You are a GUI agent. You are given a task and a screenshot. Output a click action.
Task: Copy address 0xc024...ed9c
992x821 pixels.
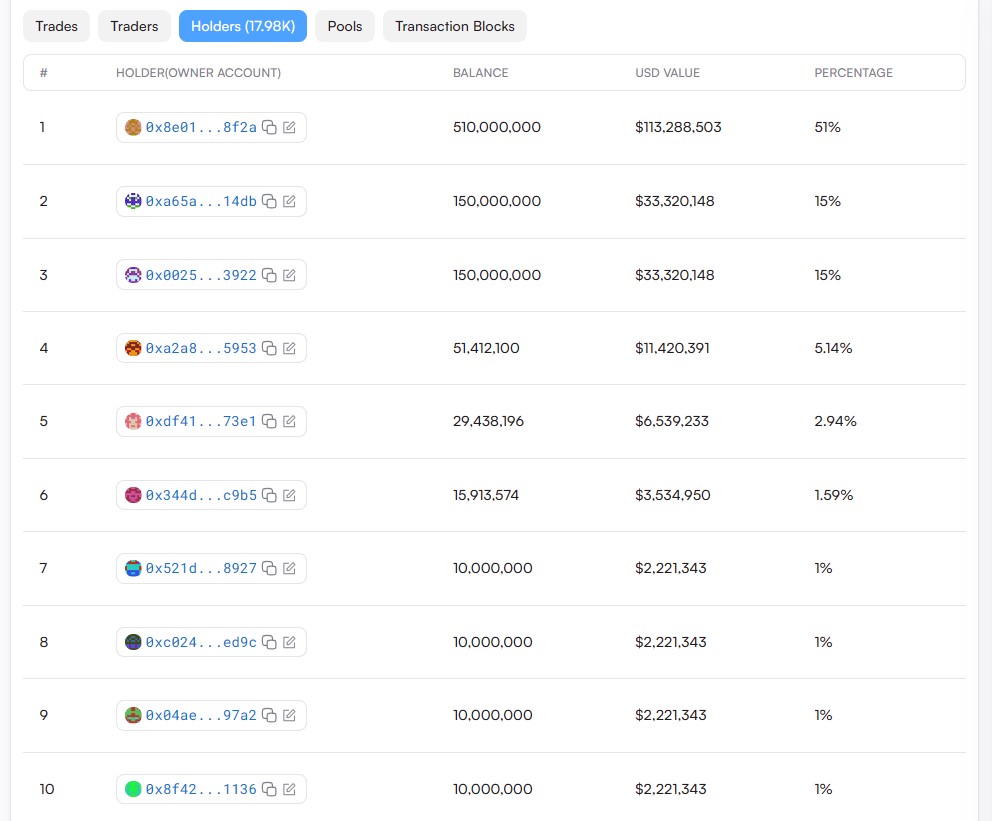click(269, 642)
